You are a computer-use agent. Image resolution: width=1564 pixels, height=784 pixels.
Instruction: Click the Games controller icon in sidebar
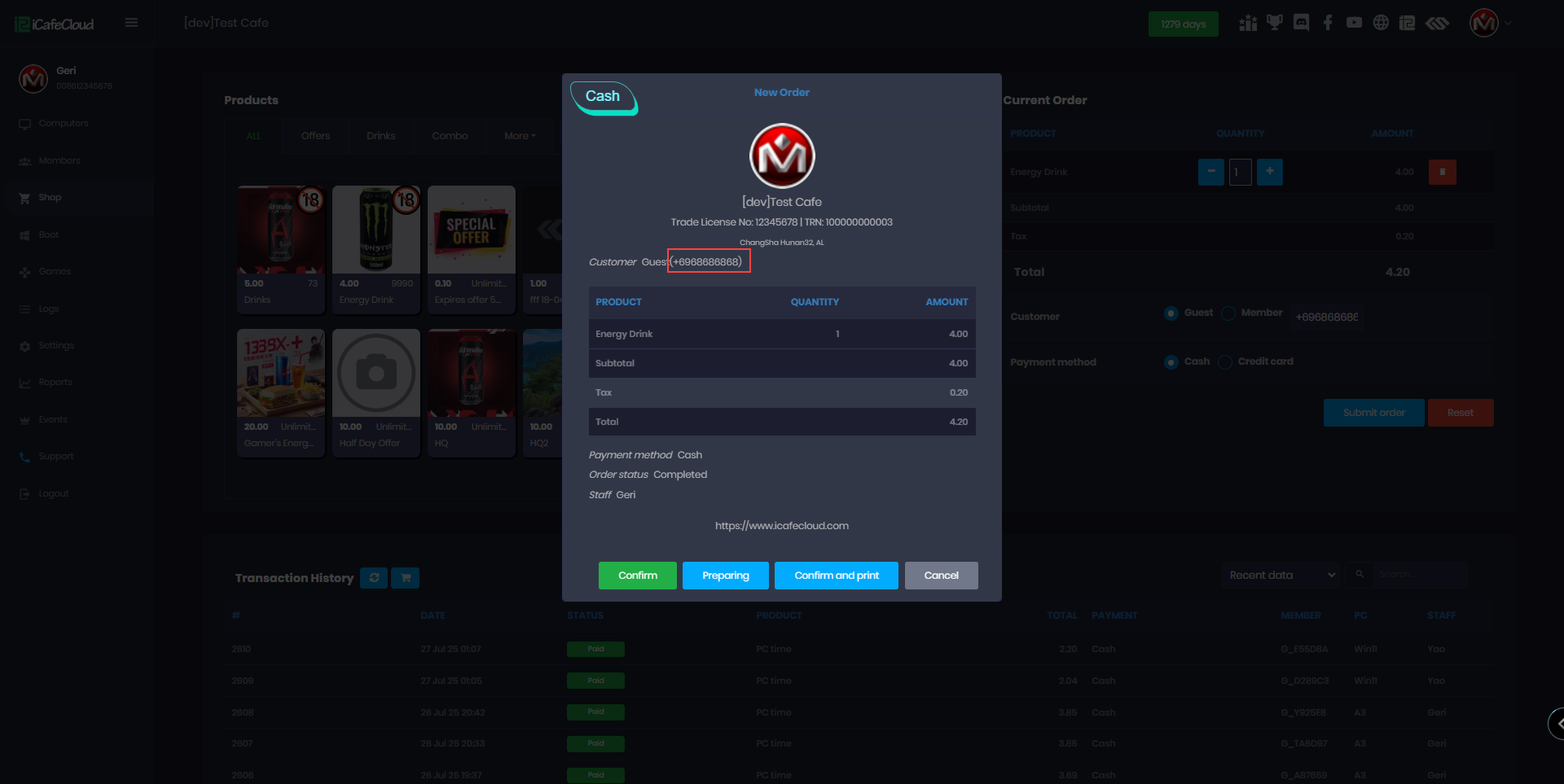[x=24, y=272]
